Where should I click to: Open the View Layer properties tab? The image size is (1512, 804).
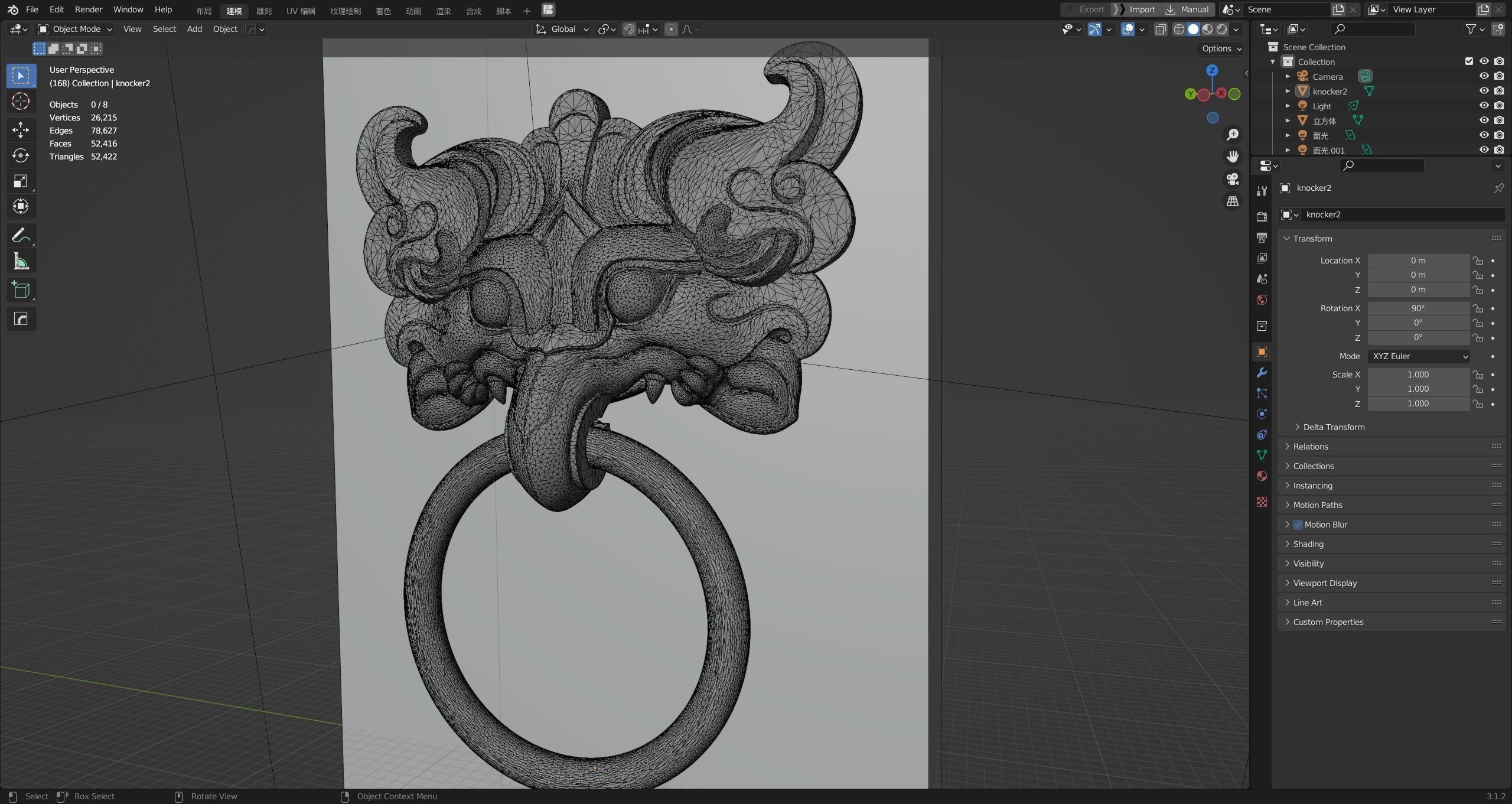1262,258
